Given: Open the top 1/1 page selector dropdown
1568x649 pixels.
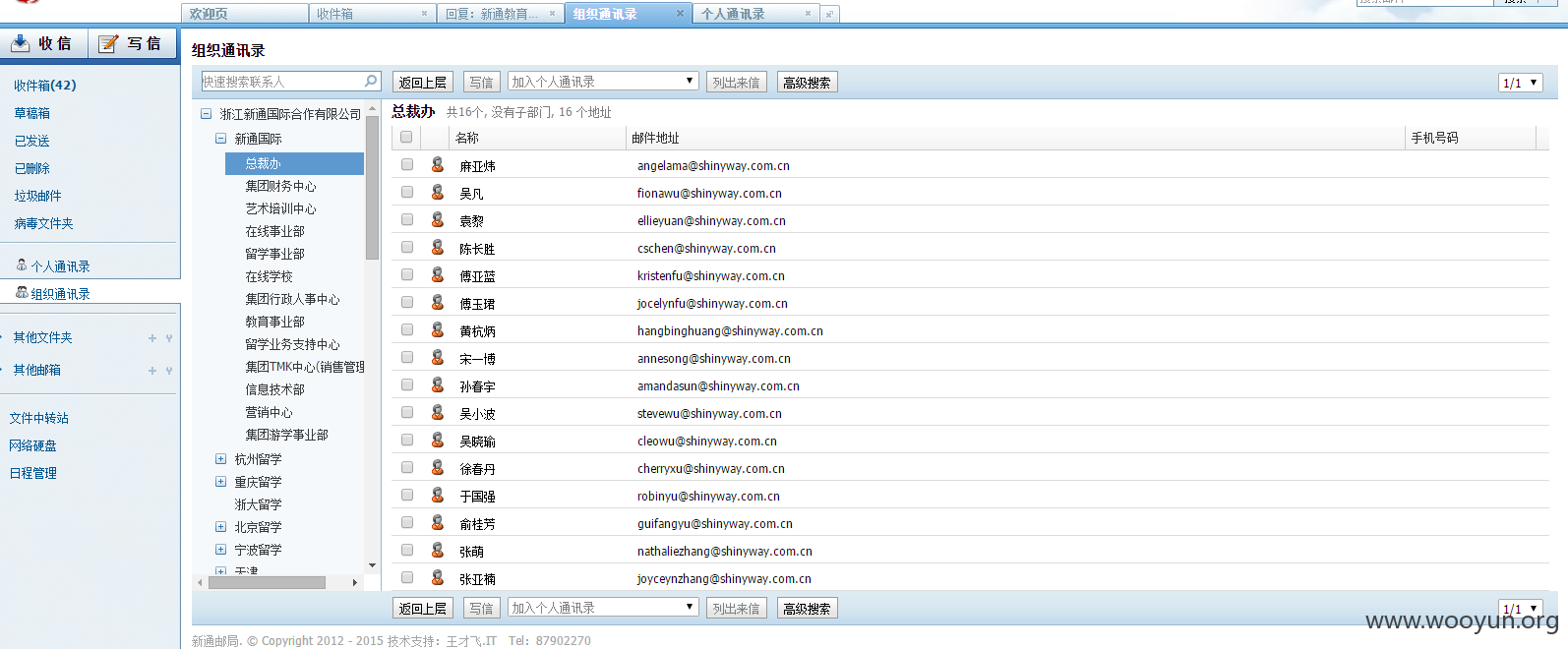Looking at the screenshot, I should coord(1521,83).
